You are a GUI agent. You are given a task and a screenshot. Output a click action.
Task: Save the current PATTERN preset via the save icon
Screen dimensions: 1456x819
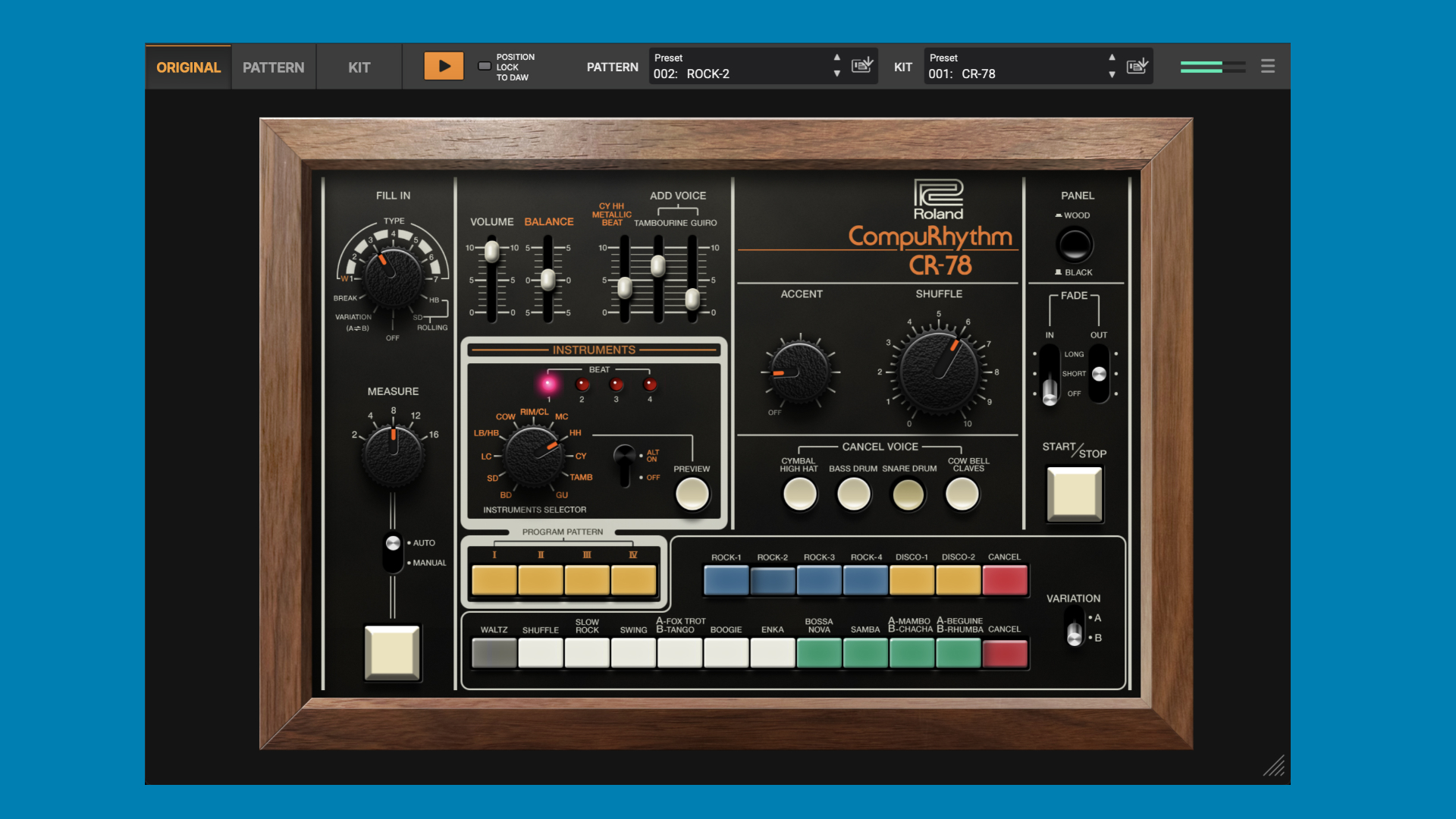tap(861, 66)
